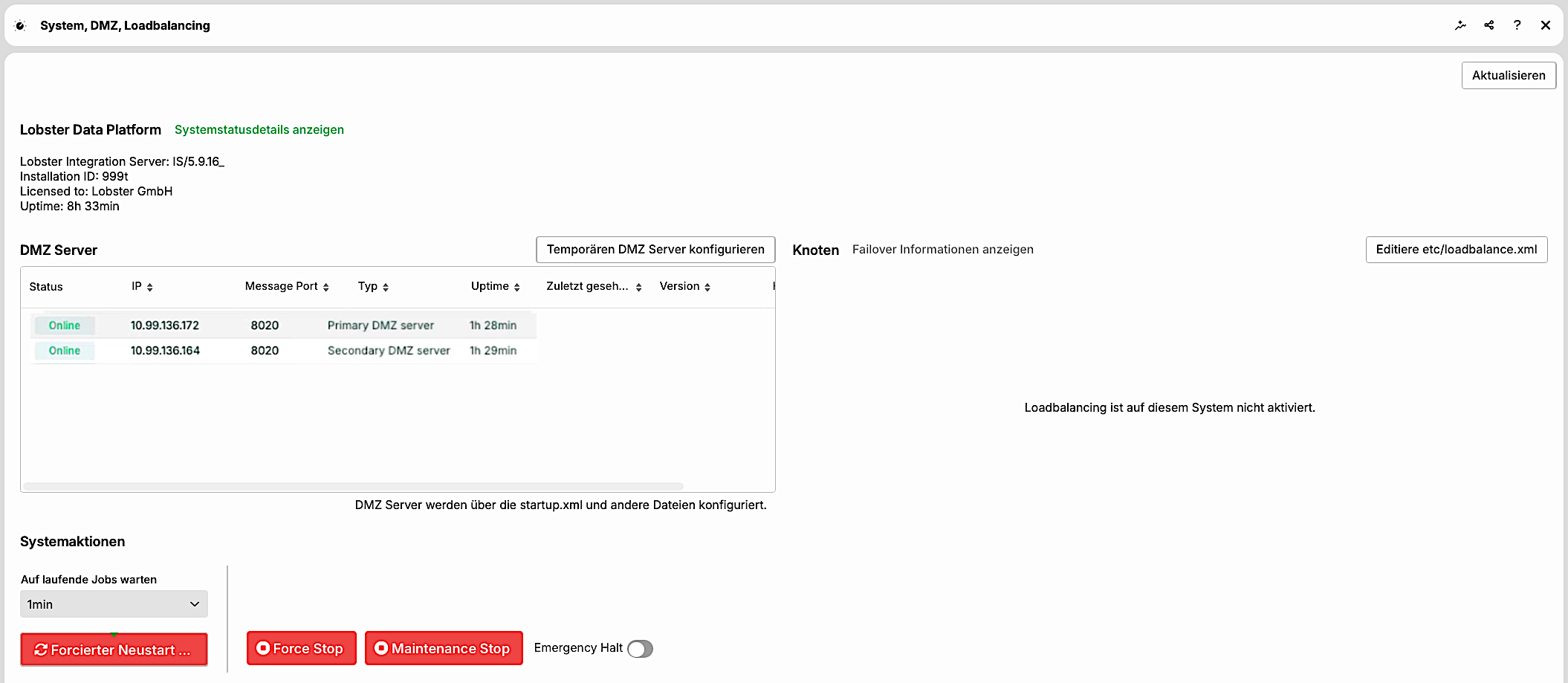Click the 'Secondary DMZ server' type cell
This screenshot has width=1568, height=683.
[389, 351]
